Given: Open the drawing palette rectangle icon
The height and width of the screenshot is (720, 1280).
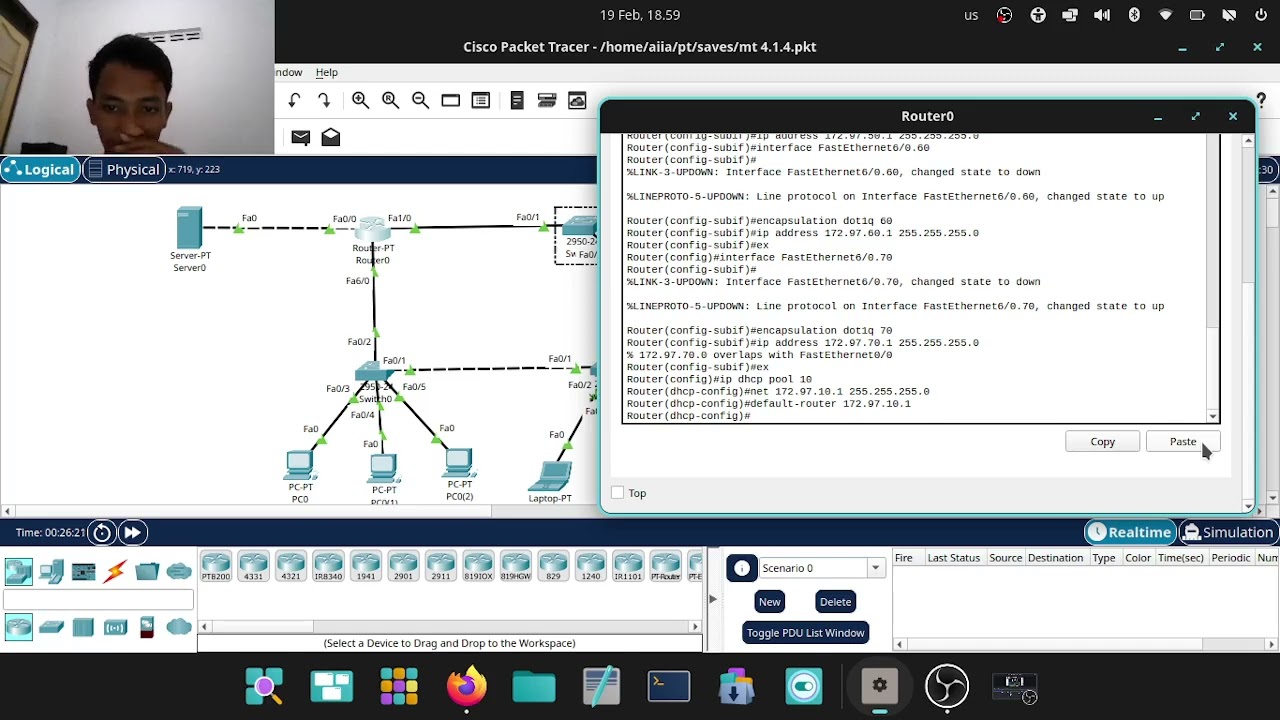Looking at the screenshot, I should point(451,100).
